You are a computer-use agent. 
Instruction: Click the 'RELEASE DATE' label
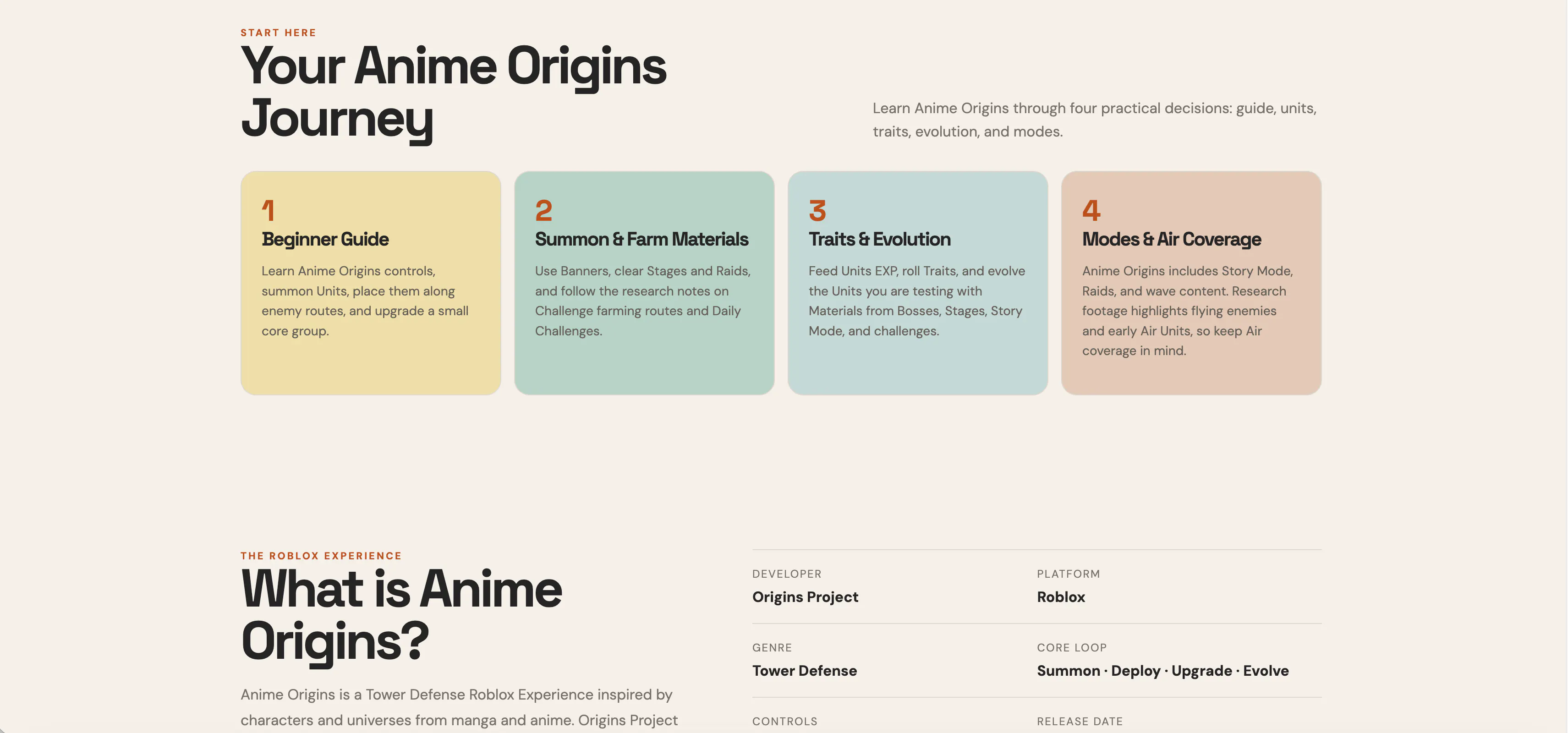click(x=1080, y=722)
